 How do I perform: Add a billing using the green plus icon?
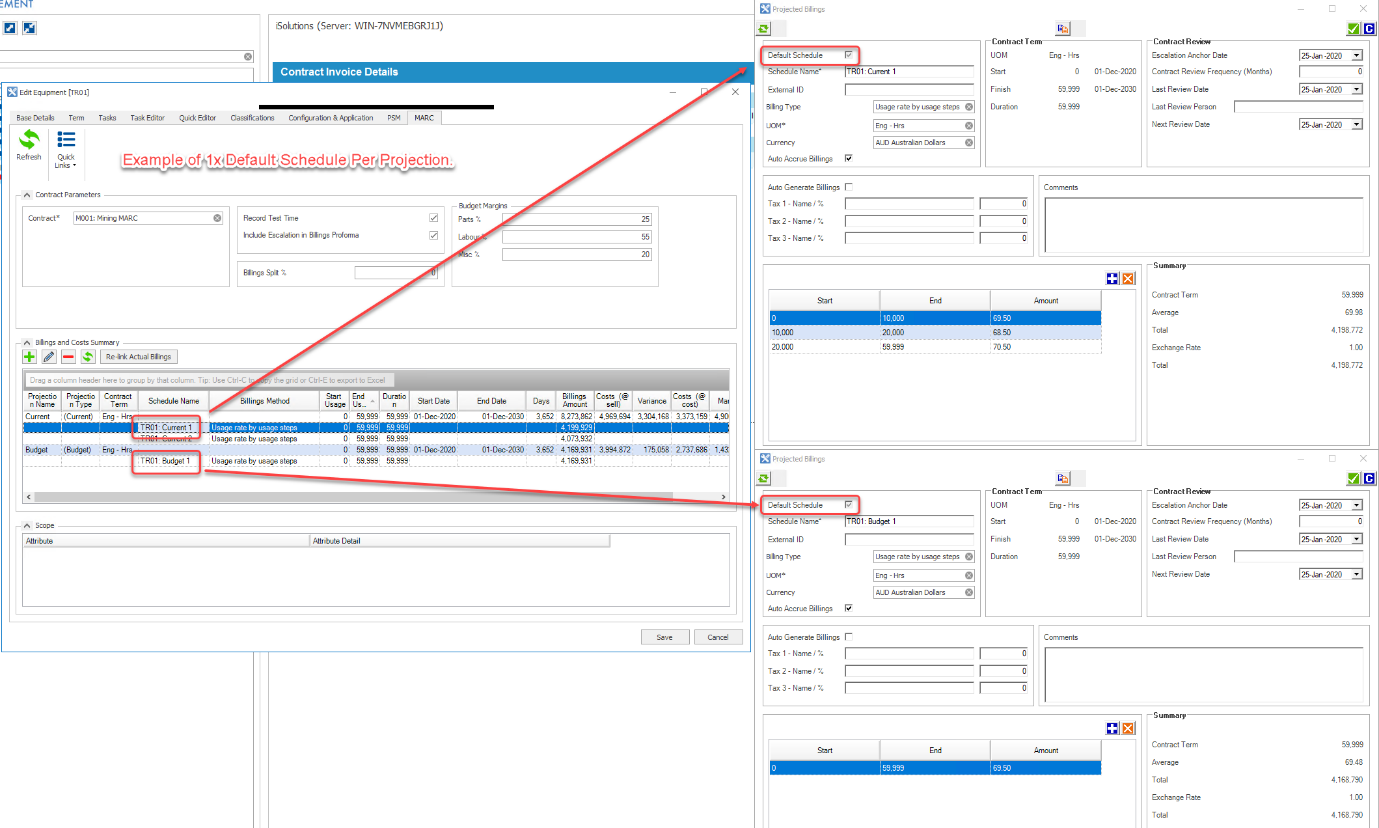(28, 356)
